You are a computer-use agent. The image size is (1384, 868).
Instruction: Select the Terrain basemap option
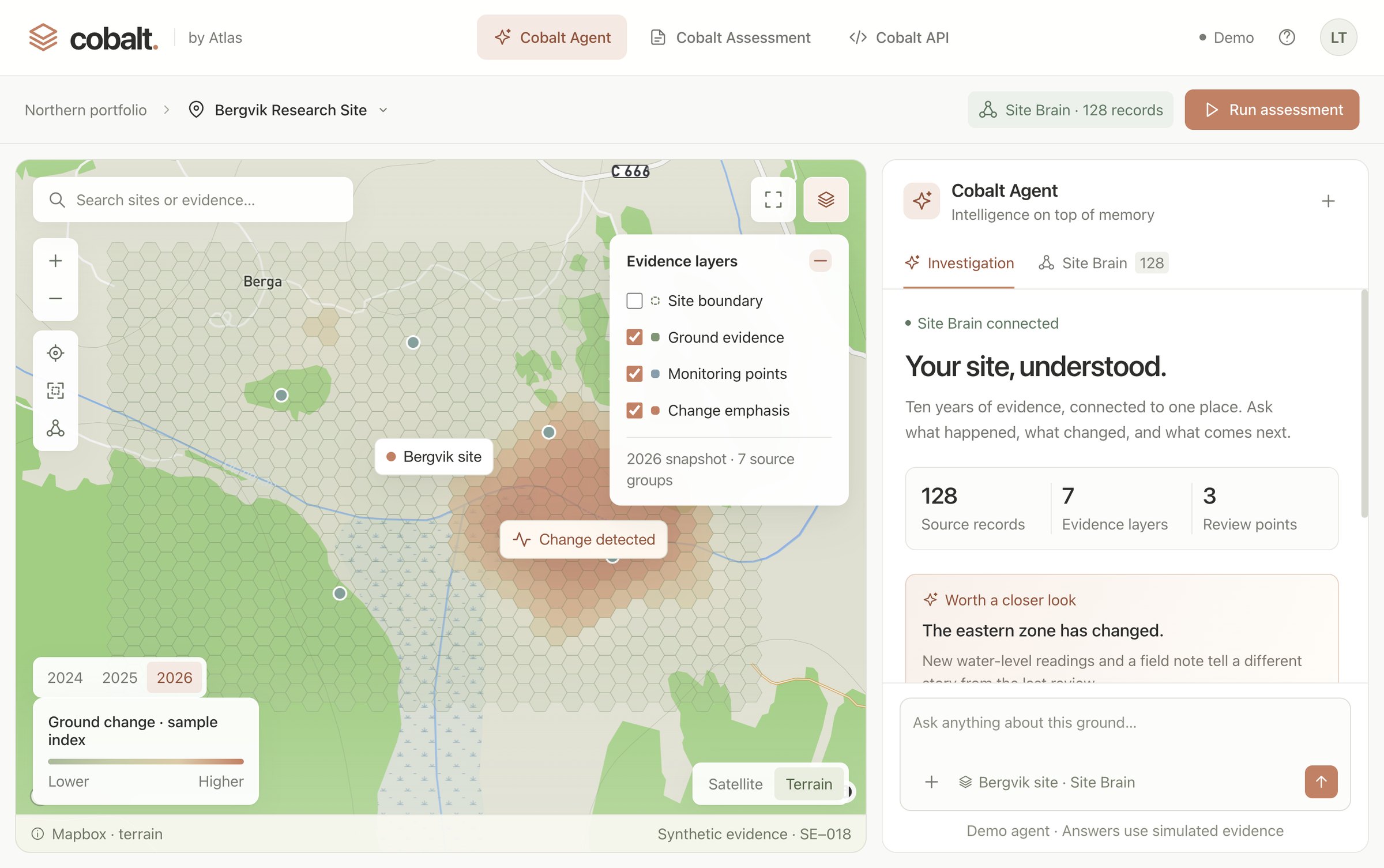pos(809,784)
